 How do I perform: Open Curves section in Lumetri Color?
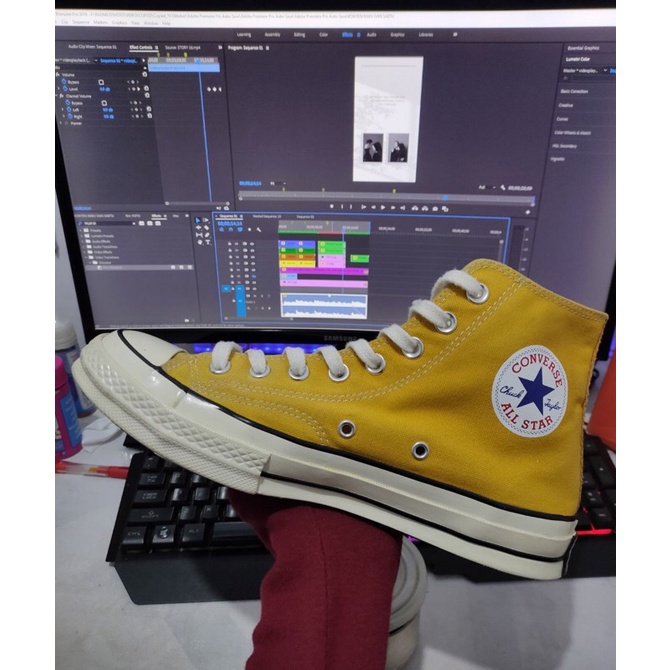pyautogui.click(x=562, y=119)
